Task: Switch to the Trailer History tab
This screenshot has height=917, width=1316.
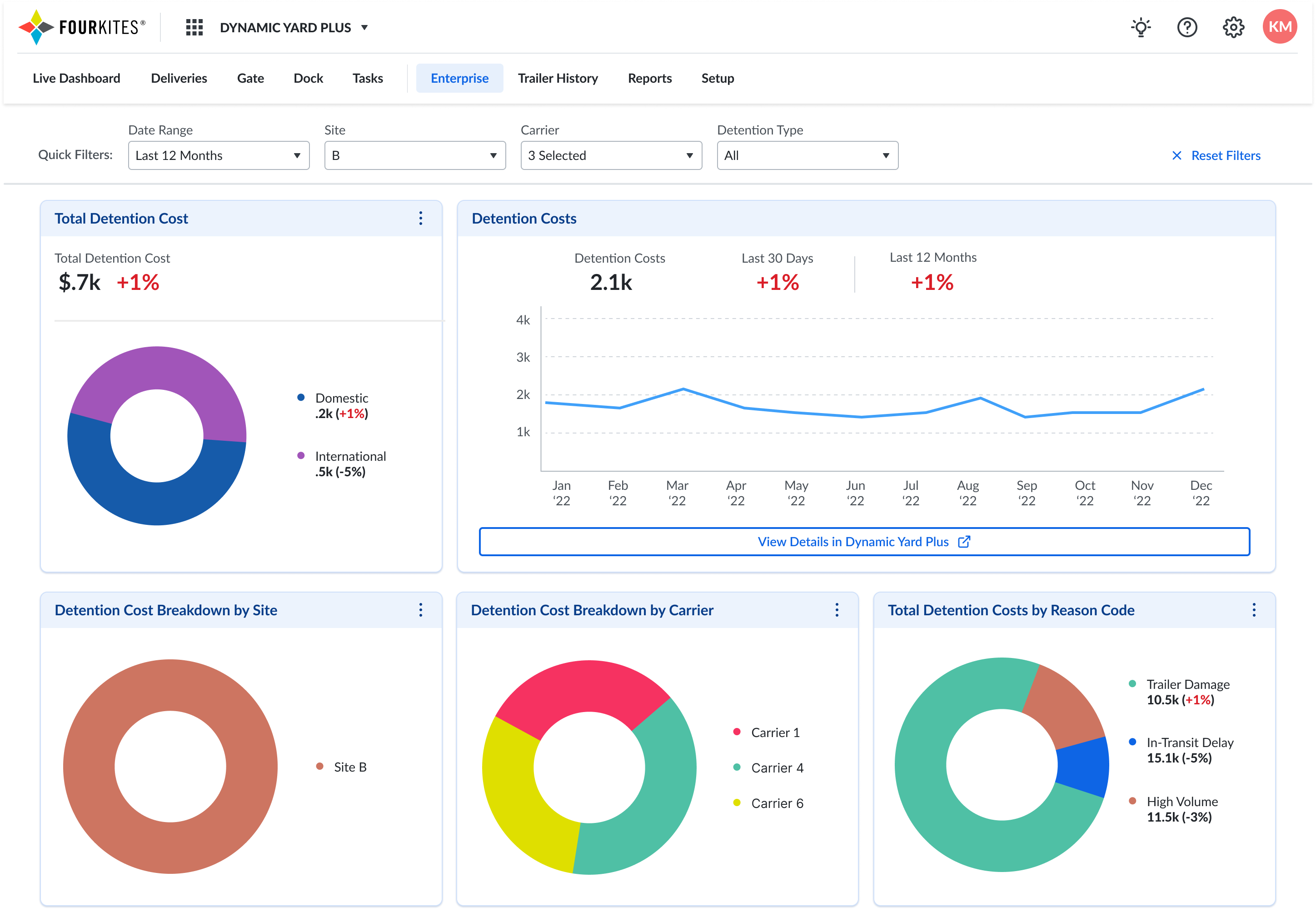Action: 558,78
